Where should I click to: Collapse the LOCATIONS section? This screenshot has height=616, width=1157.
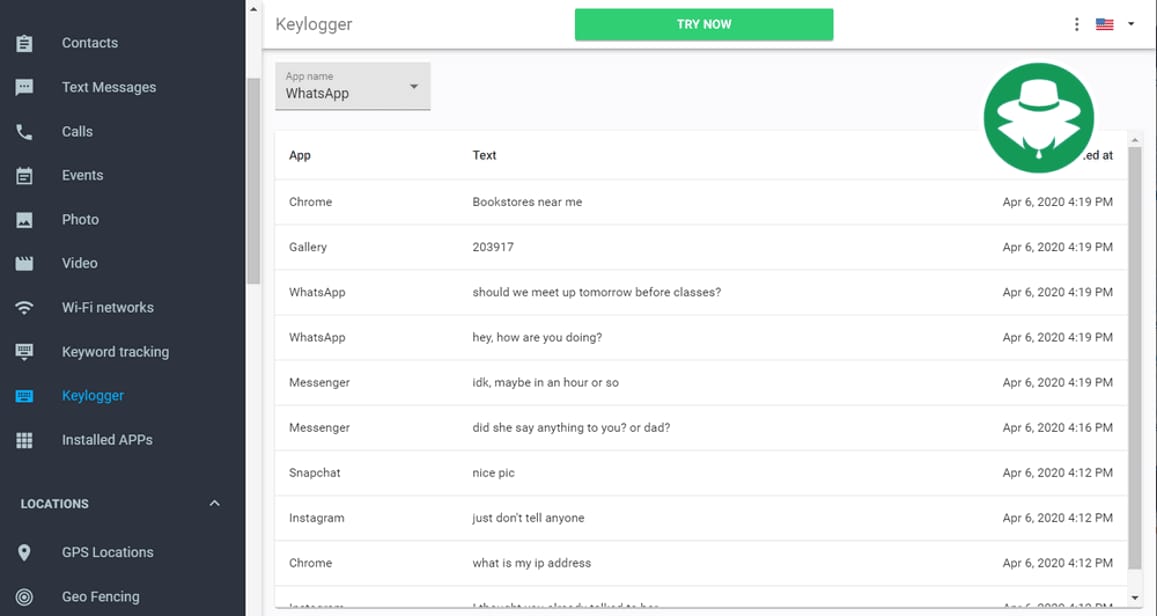(x=213, y=503)
